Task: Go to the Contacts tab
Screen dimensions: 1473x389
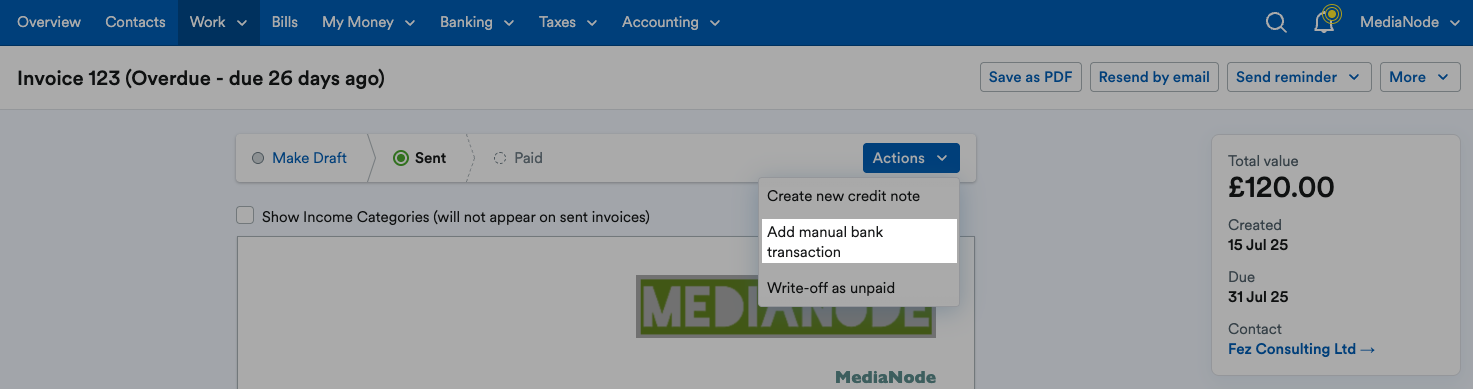Action: (x=135, y=22)
